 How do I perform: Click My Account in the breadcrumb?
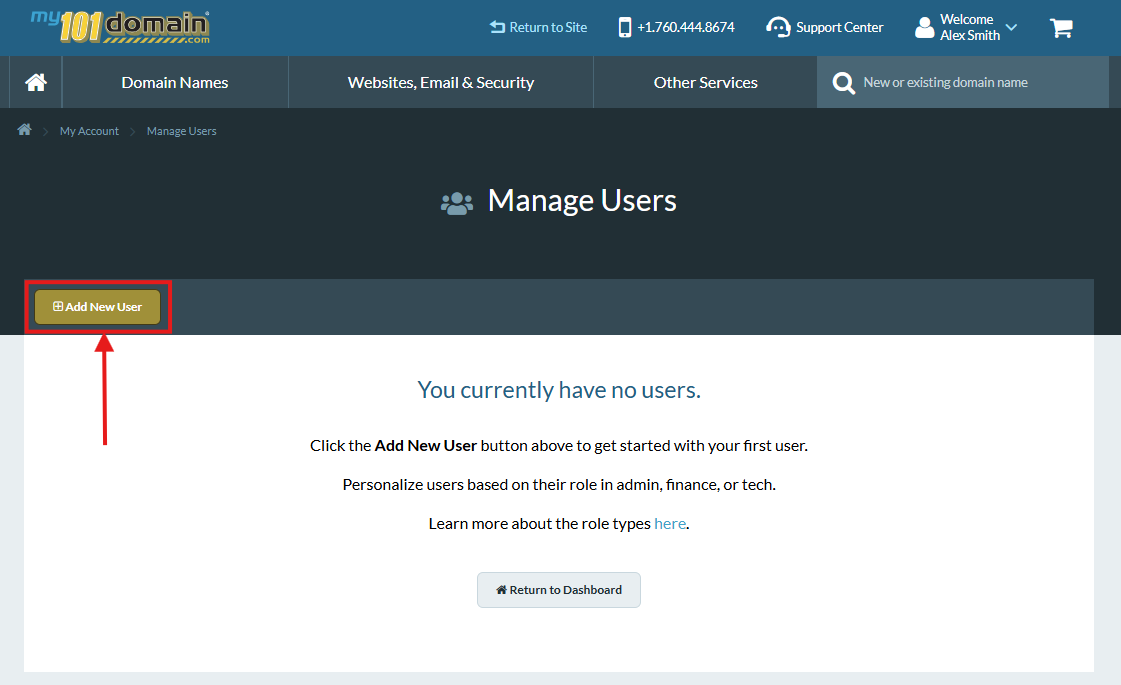(x=89, y=130)
